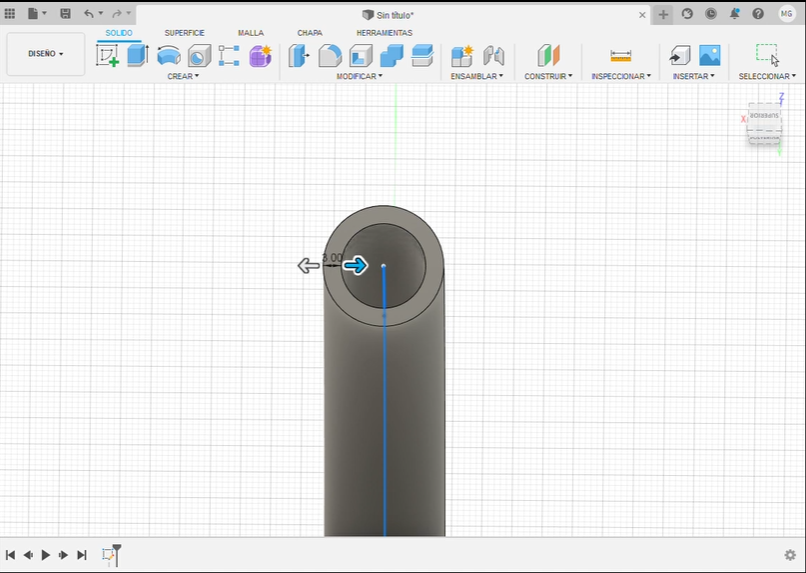Open the notifications bell

pyautogui.click(x=735, y=14)
